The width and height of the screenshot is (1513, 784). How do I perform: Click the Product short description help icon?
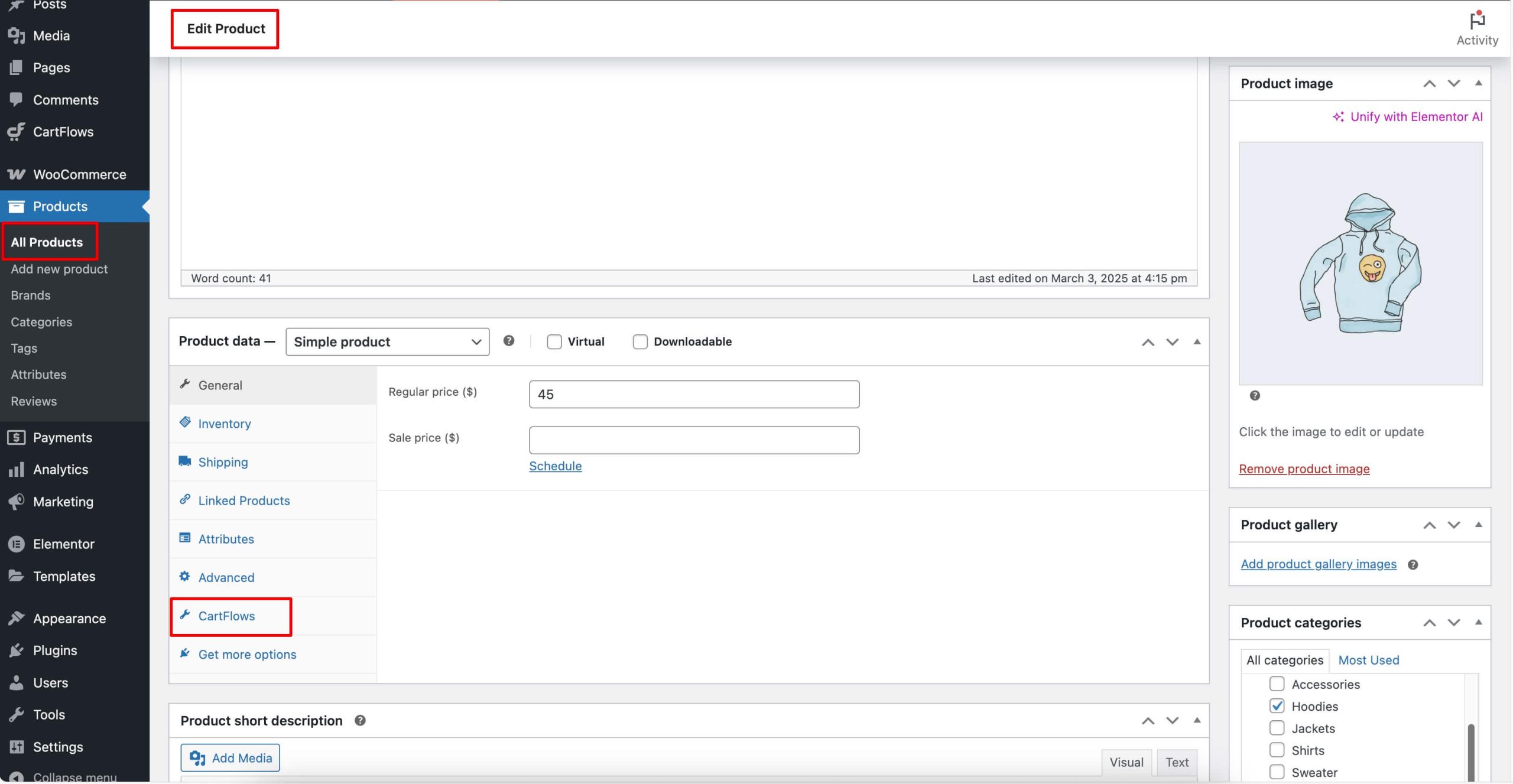click(x=360, y=720)
